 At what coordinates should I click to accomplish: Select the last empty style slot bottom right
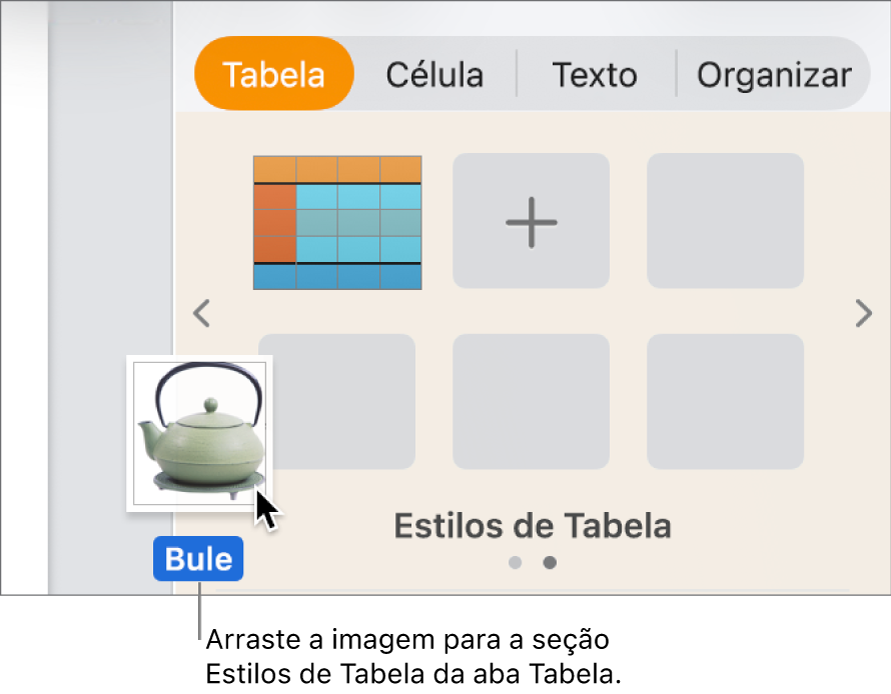click(x=724, y=401)
